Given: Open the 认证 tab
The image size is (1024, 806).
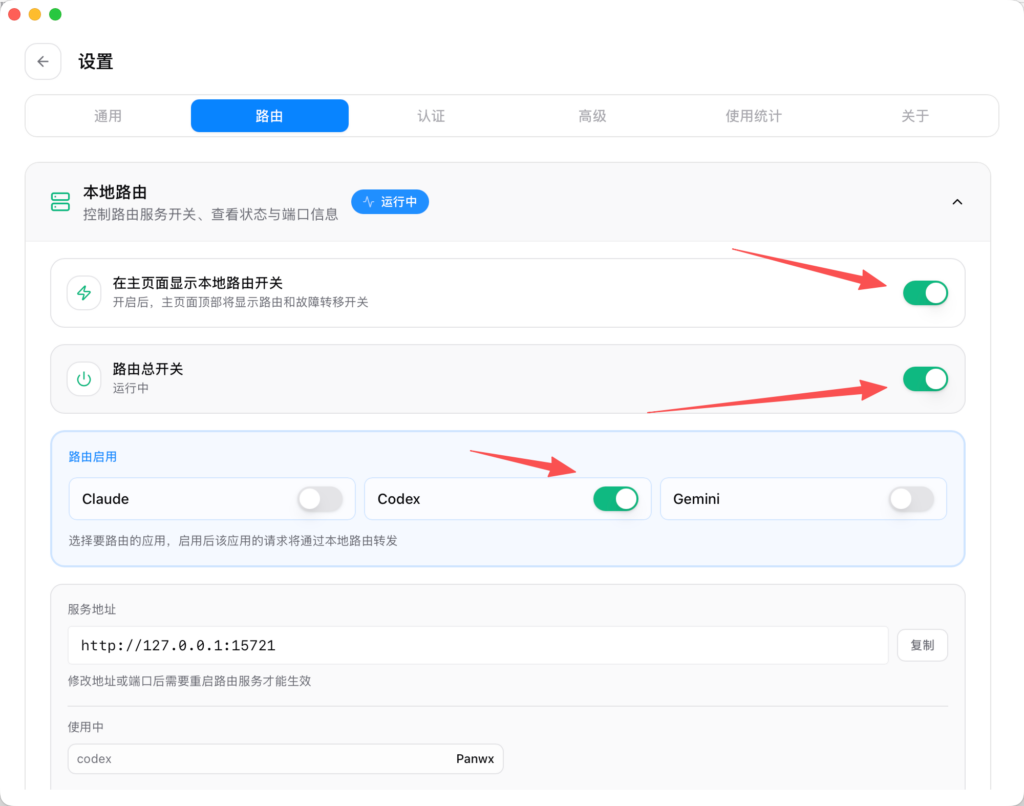Looking at the screenshot, I should point(431,116).
